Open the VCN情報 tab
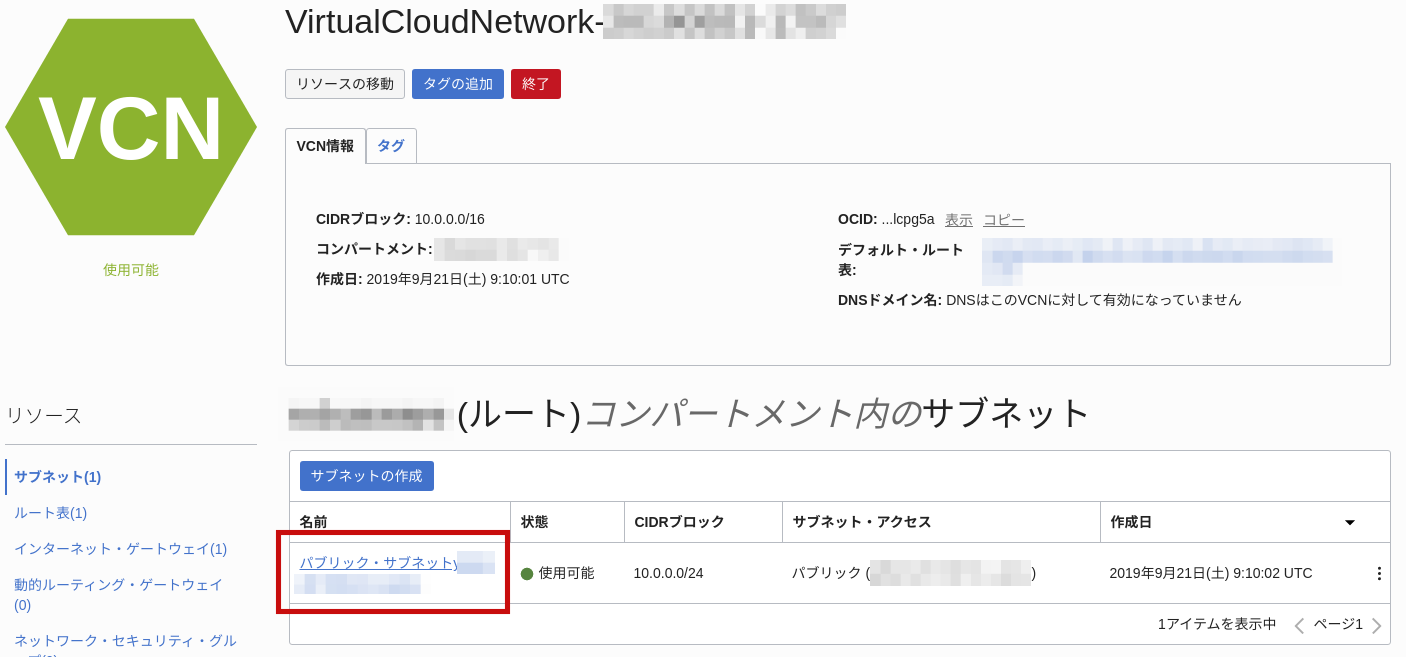This screenshot has height=657, width=1406. [x=327, y=145]
